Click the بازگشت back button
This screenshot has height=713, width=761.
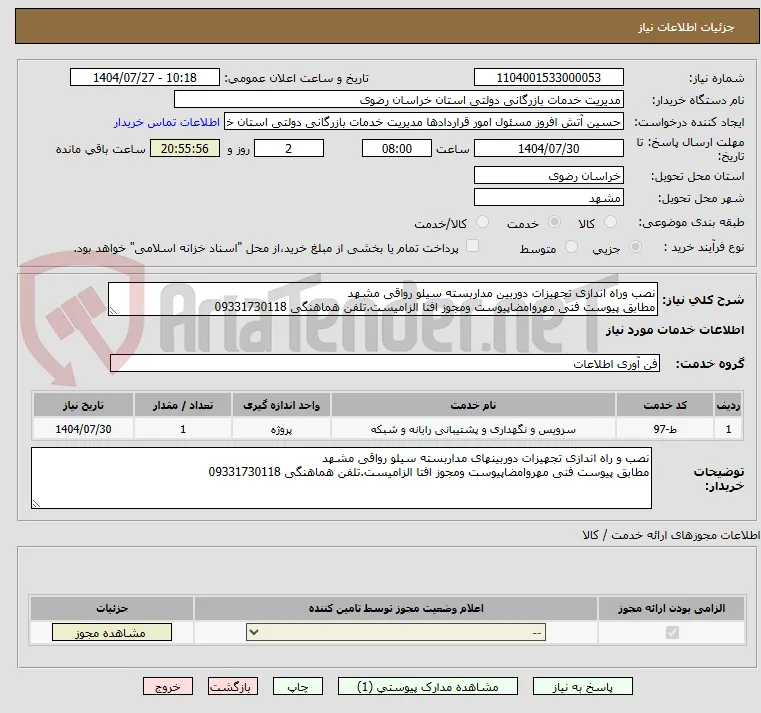[233, 686]
